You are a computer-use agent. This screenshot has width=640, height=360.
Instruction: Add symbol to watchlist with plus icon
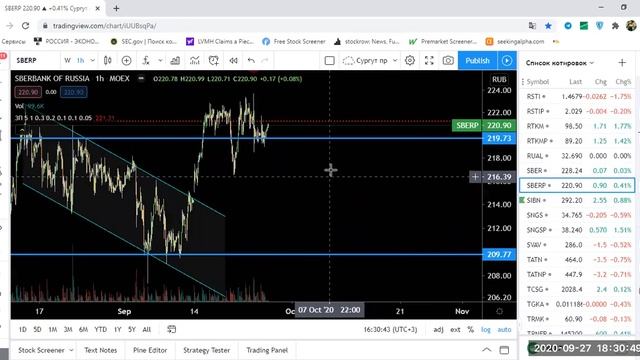click(x=622, y=62)
